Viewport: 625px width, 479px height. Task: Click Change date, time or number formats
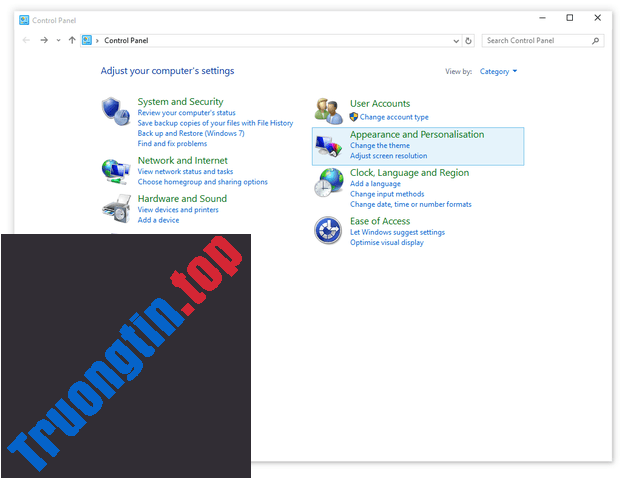tap(411, 204)
